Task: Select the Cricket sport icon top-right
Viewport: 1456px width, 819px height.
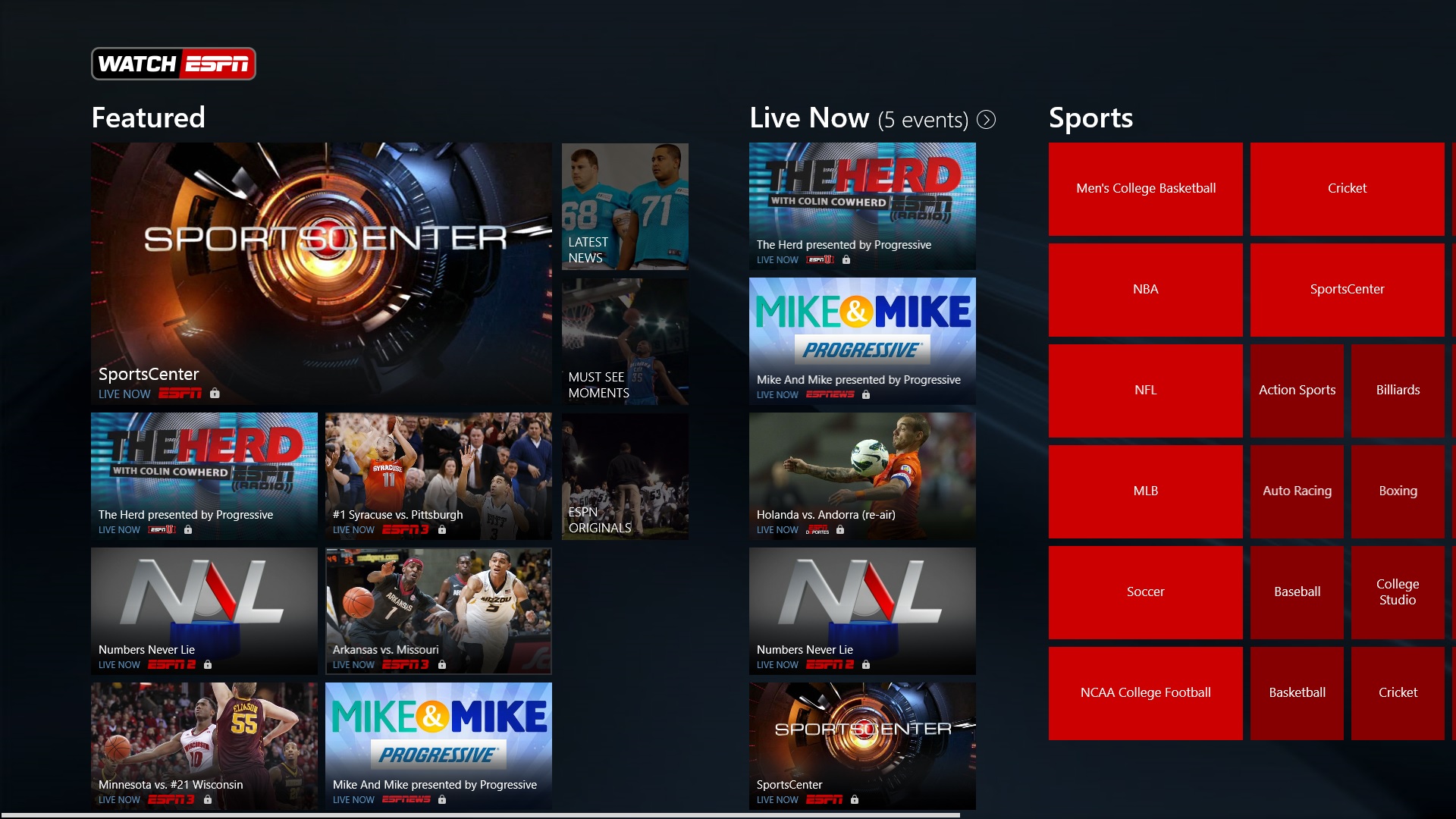Action: point(1347,188)
